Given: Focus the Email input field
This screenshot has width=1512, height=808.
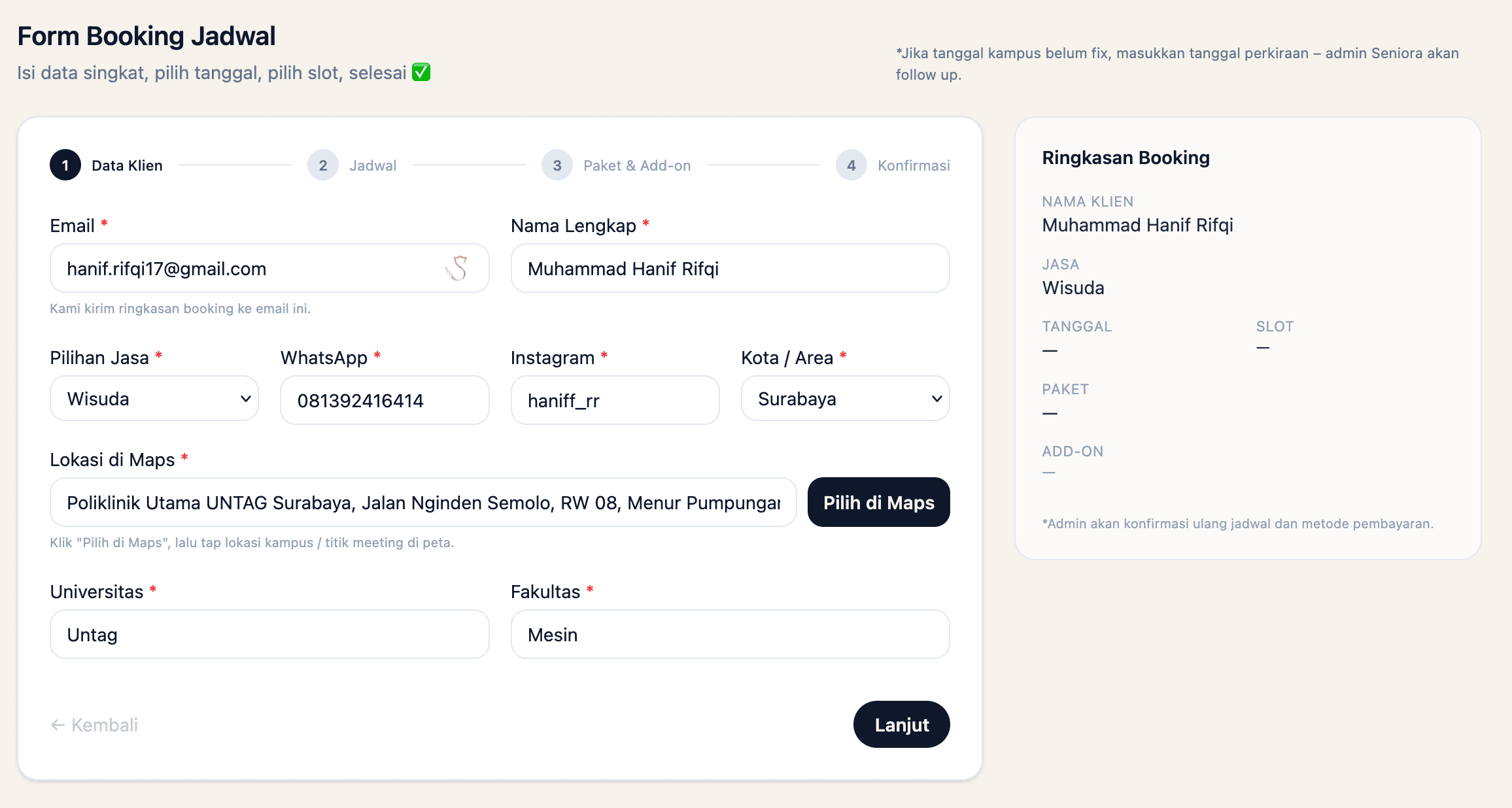Looking at the screenshot, I should (249, 269).
